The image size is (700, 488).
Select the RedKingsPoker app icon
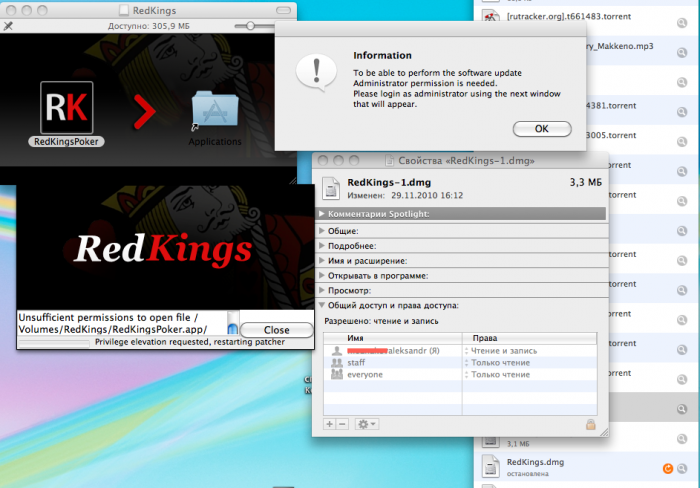point(67,108)
